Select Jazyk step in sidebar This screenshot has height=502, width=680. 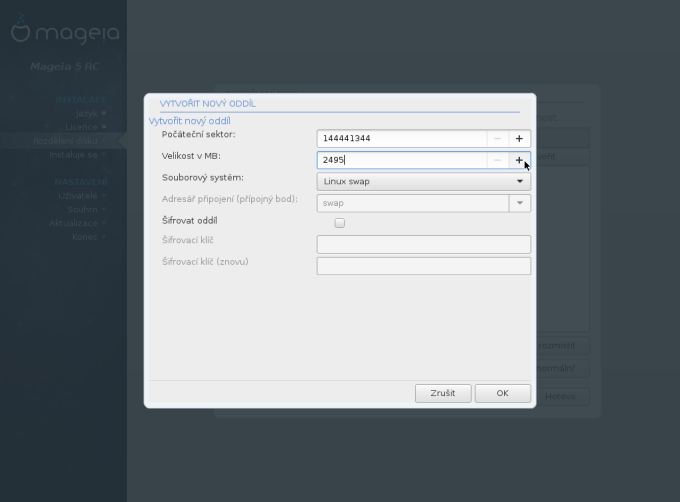pyautogui.click(x=86, y=114)
